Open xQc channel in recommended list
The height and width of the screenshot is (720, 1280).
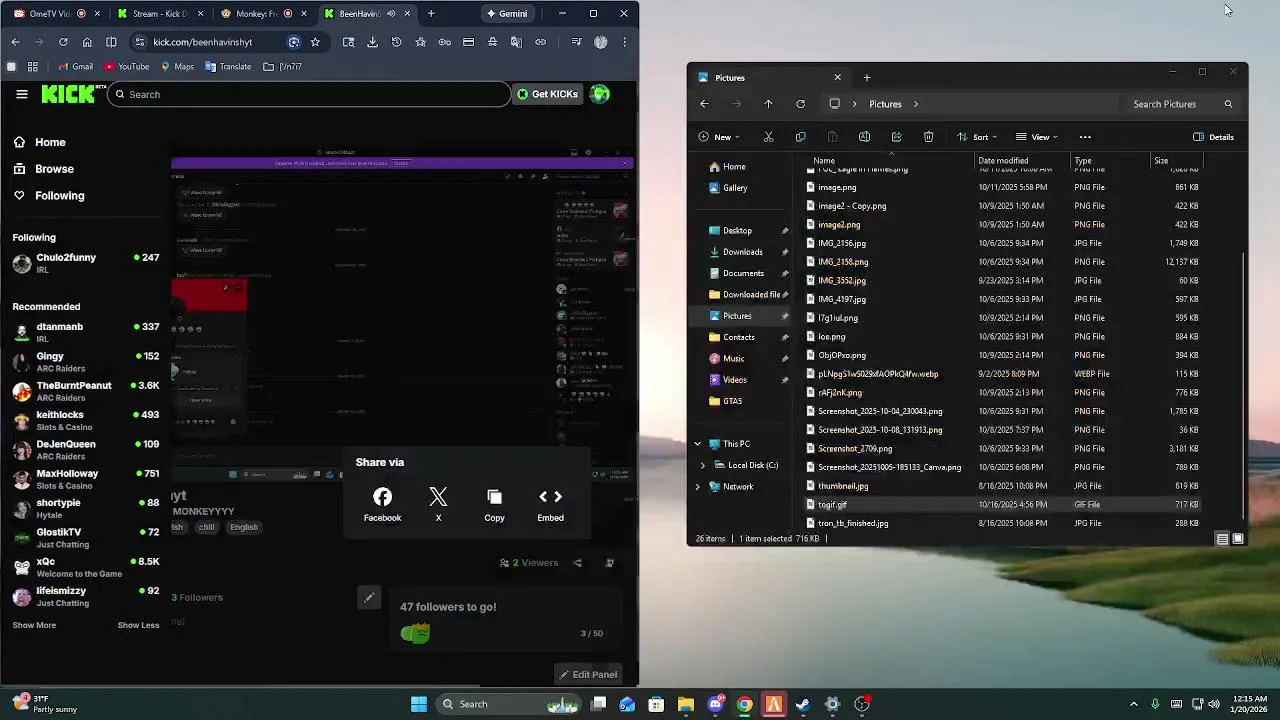[x=86, y=567]
